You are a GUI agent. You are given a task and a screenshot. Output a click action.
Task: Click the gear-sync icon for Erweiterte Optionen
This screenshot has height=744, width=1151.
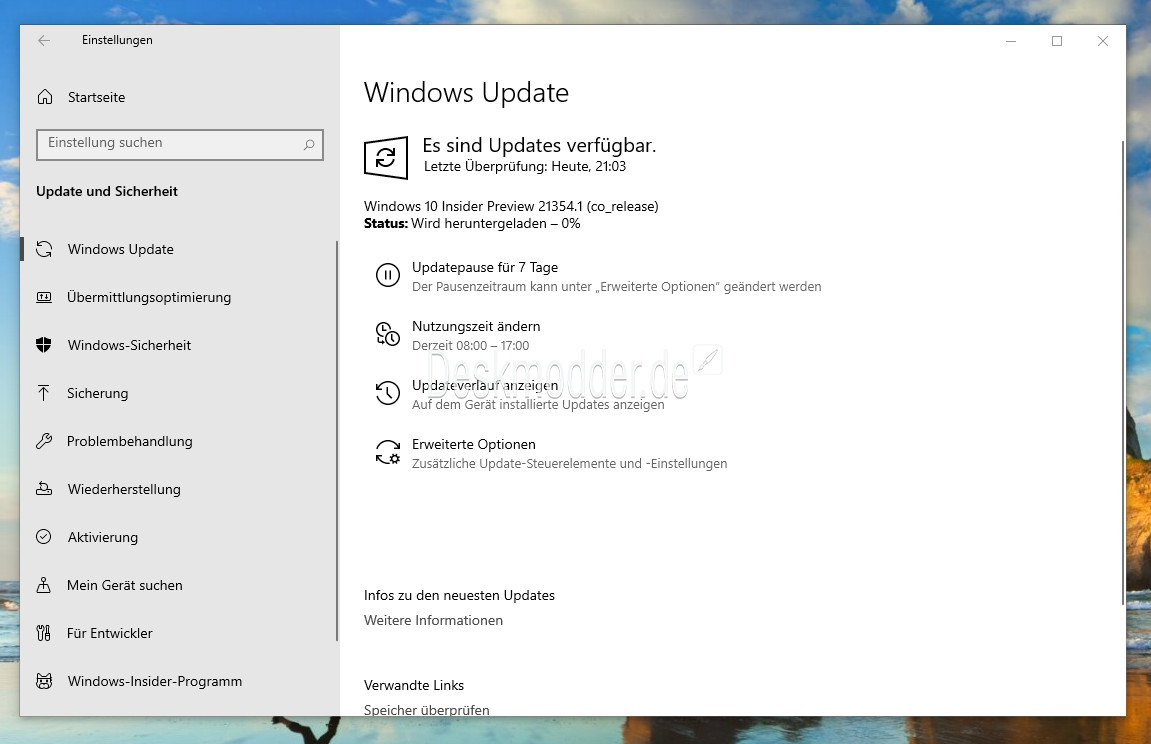[x=388, y=452]
